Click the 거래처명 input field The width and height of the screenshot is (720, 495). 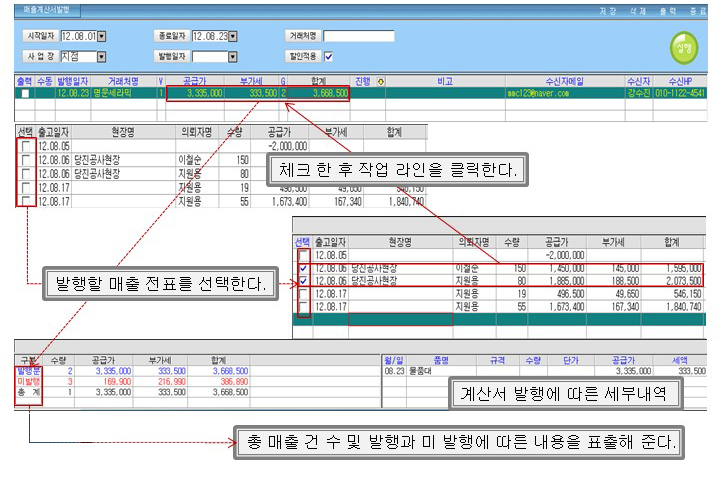(x=359, y=36)
